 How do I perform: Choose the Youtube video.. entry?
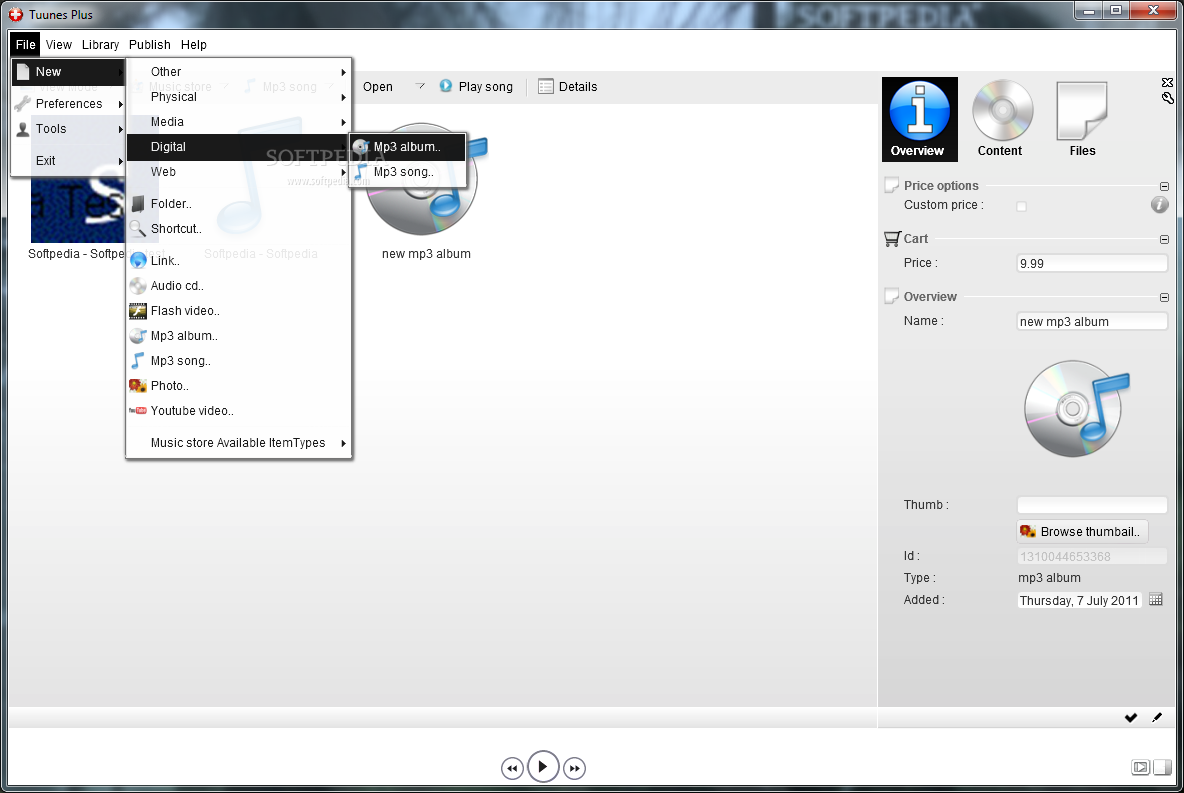point(239,410)
